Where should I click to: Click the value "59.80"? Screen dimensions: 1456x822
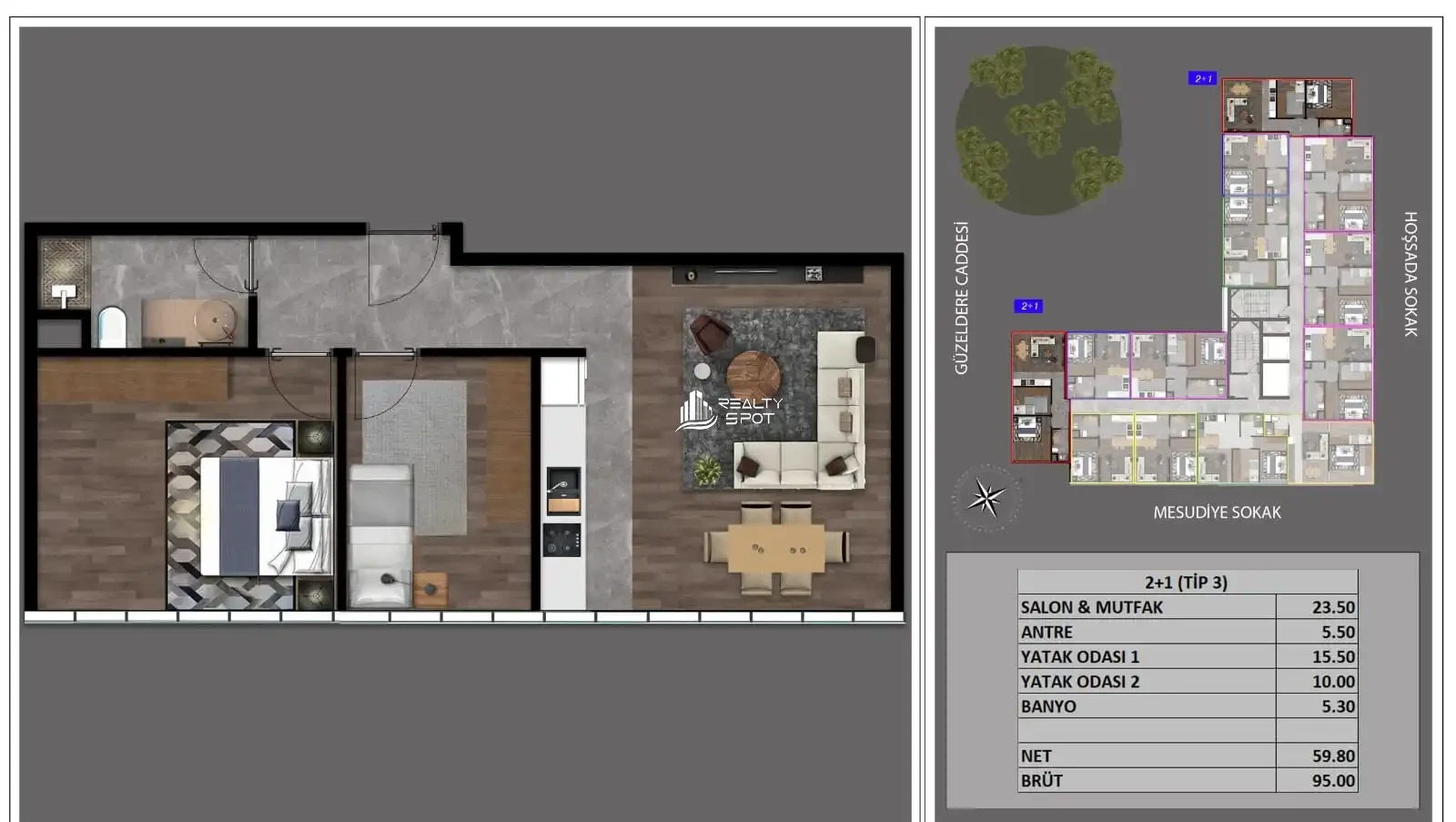point(1333,756)
